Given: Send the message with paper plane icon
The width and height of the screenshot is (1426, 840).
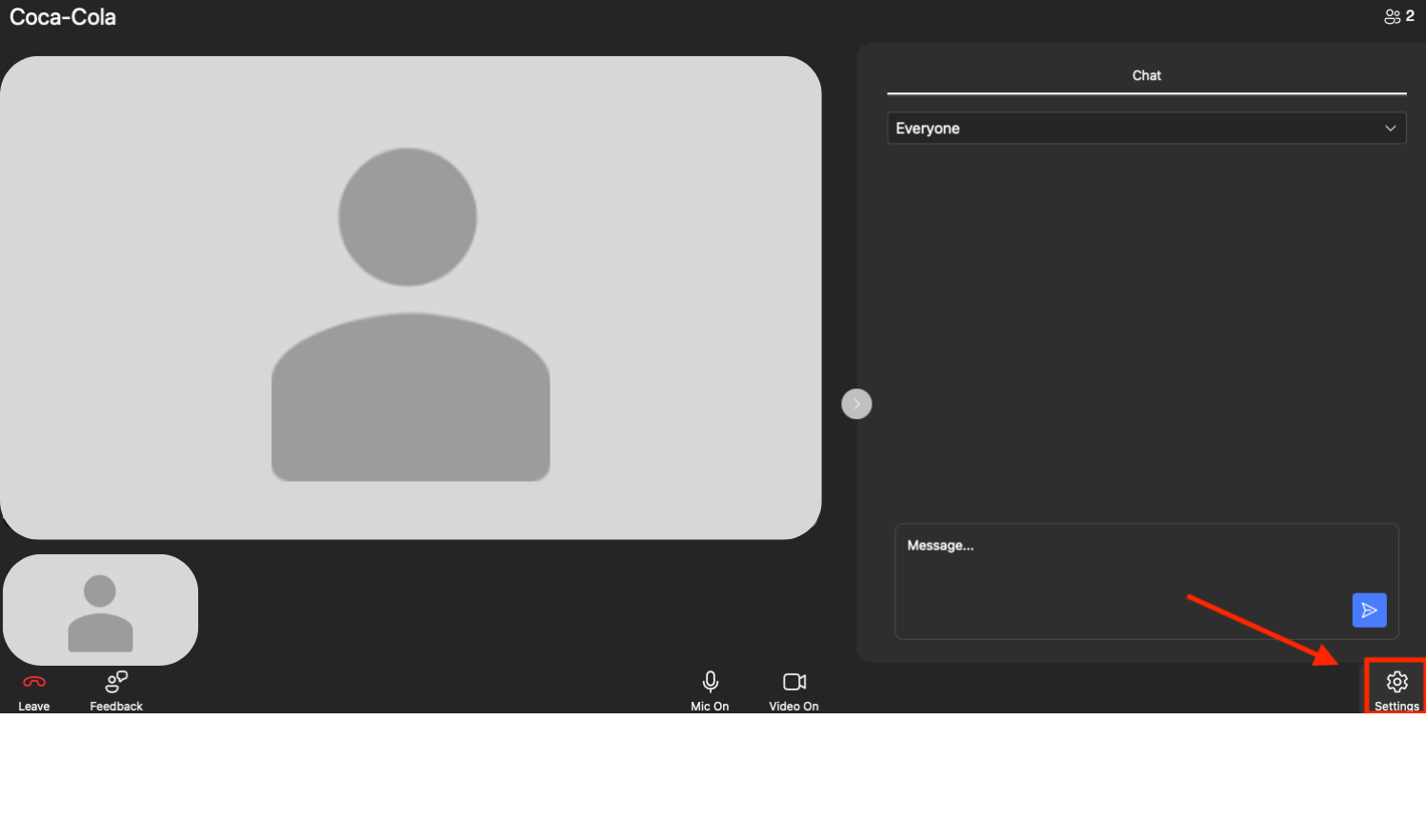Looking at the screenshot, I should click(1369, 610).
